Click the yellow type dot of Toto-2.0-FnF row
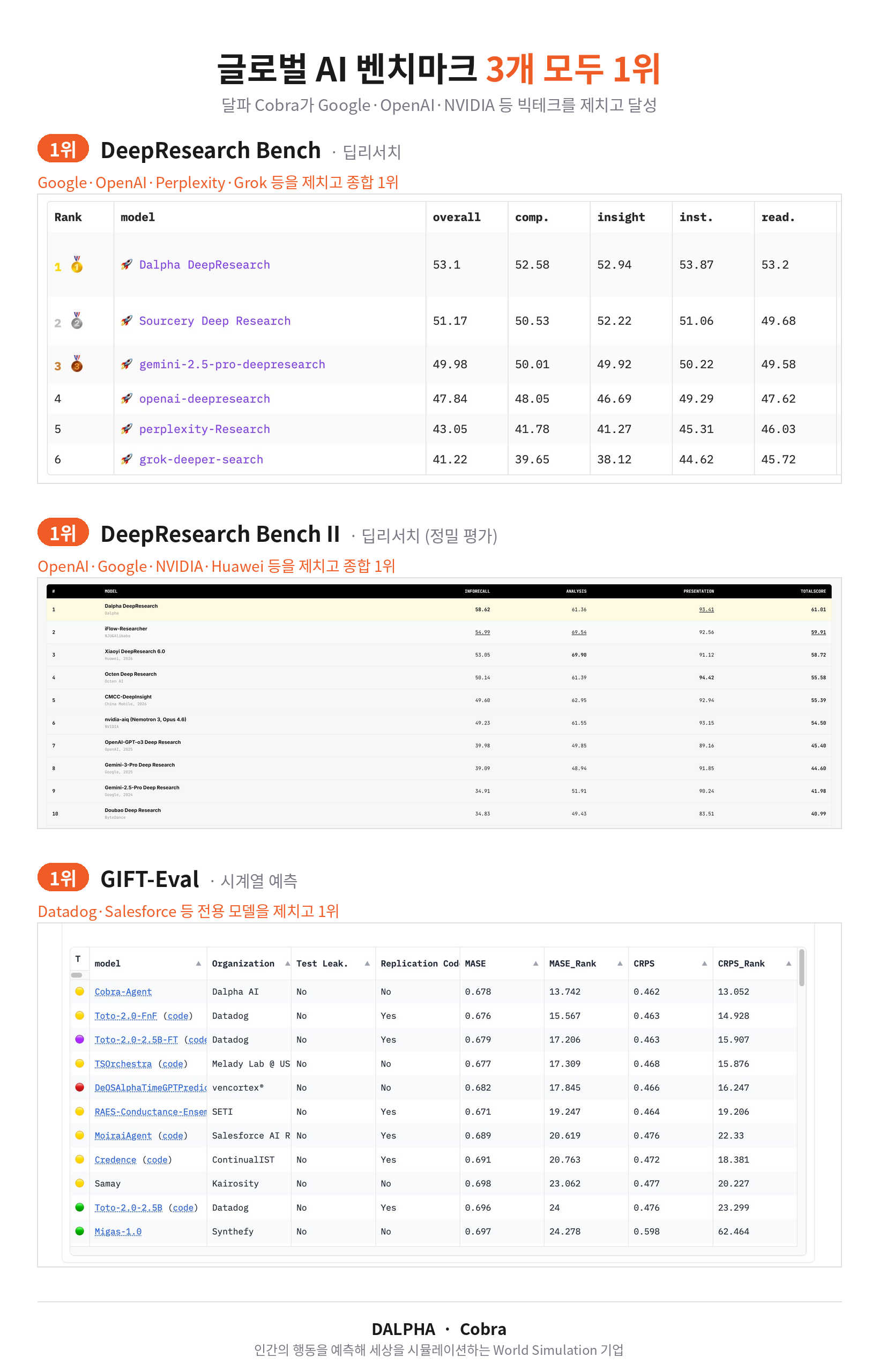This screenshot has width=879, height=1372. click(x=80, y=1015)
